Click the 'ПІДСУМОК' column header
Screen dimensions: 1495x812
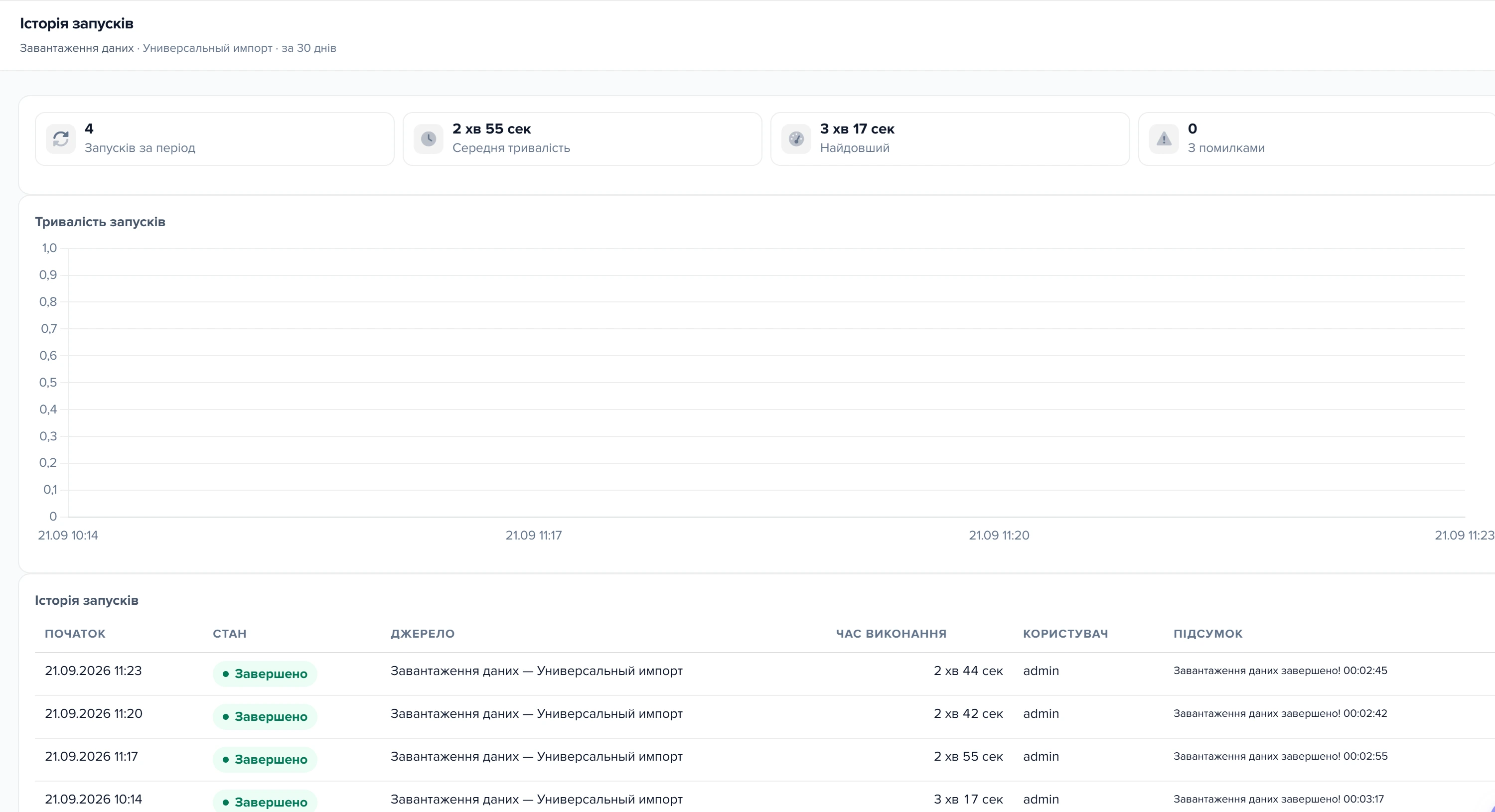(x=1208, y=633)
